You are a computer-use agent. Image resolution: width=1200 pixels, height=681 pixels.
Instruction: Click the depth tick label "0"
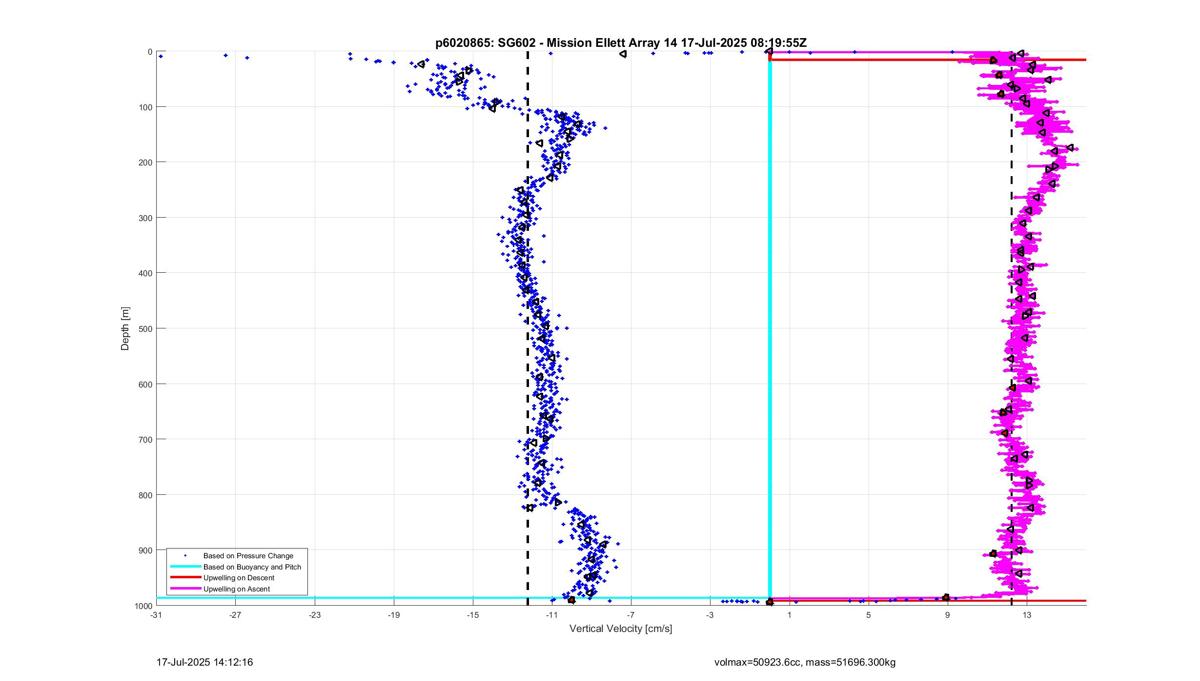coord(150,52)
